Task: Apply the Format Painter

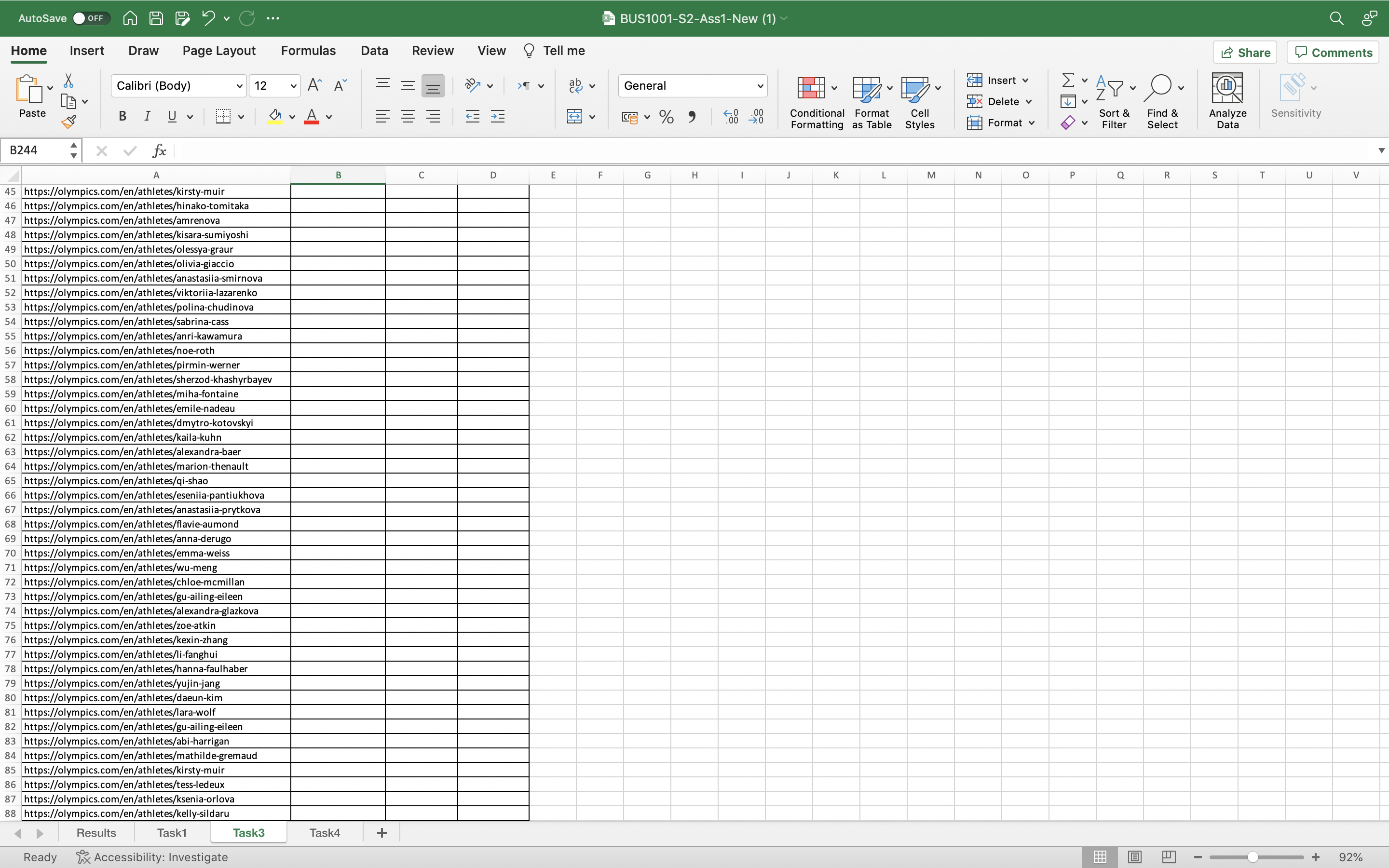Action: pos(69,121)
